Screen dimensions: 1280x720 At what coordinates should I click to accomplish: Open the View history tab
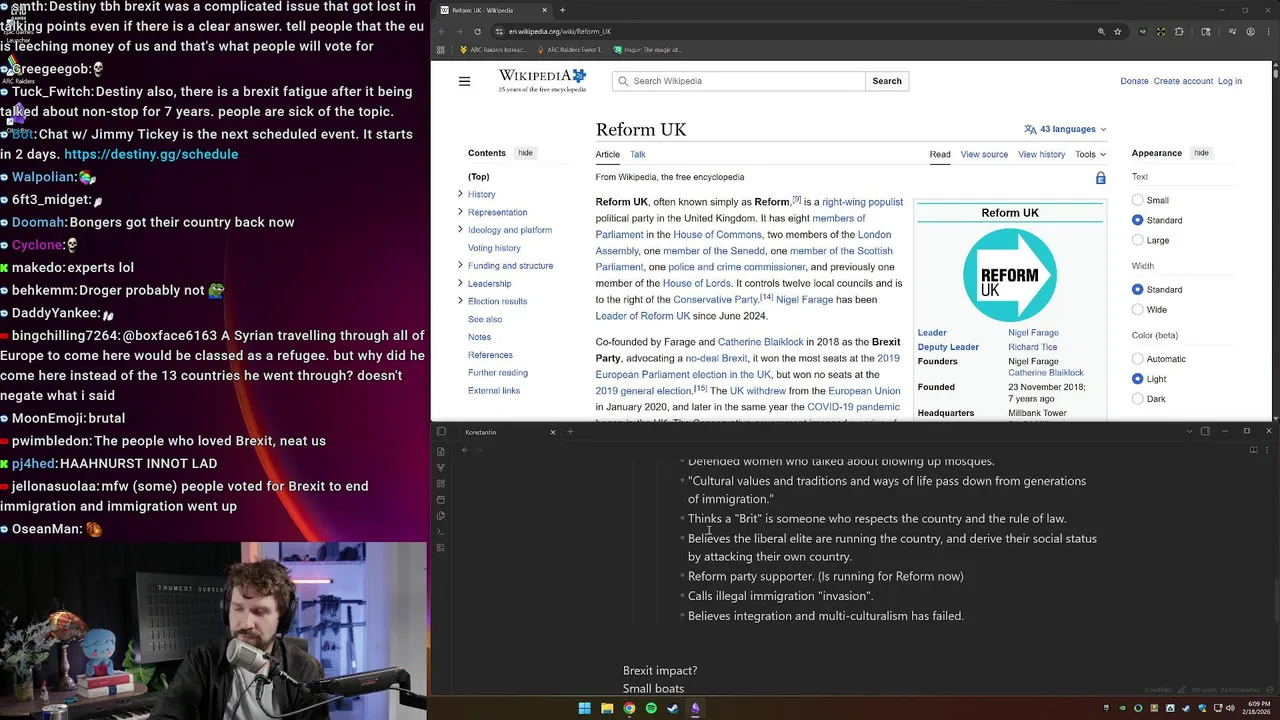(x=1041, y=154)
